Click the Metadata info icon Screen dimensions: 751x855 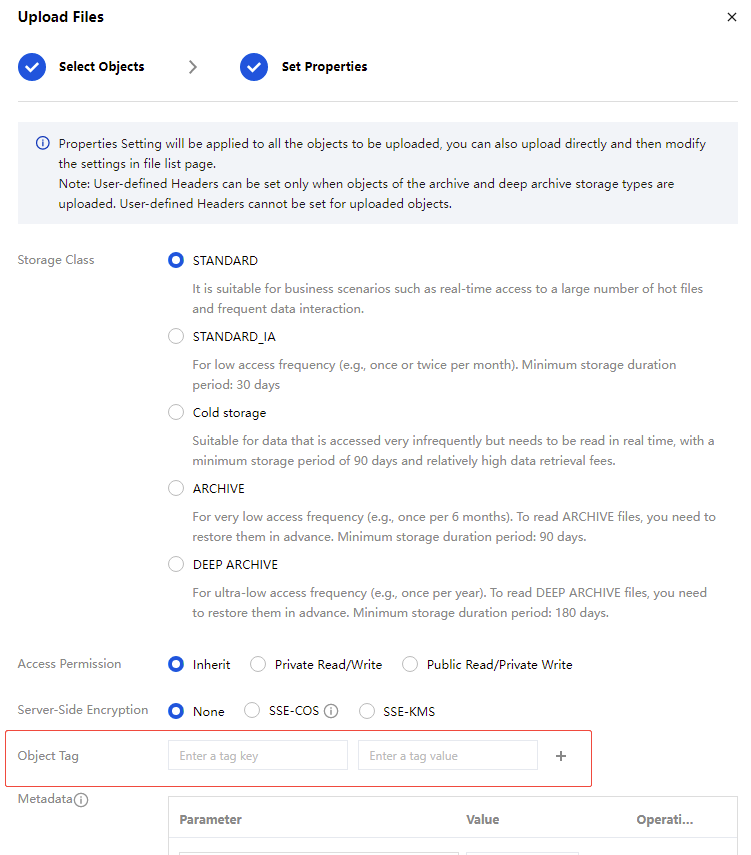82,800
